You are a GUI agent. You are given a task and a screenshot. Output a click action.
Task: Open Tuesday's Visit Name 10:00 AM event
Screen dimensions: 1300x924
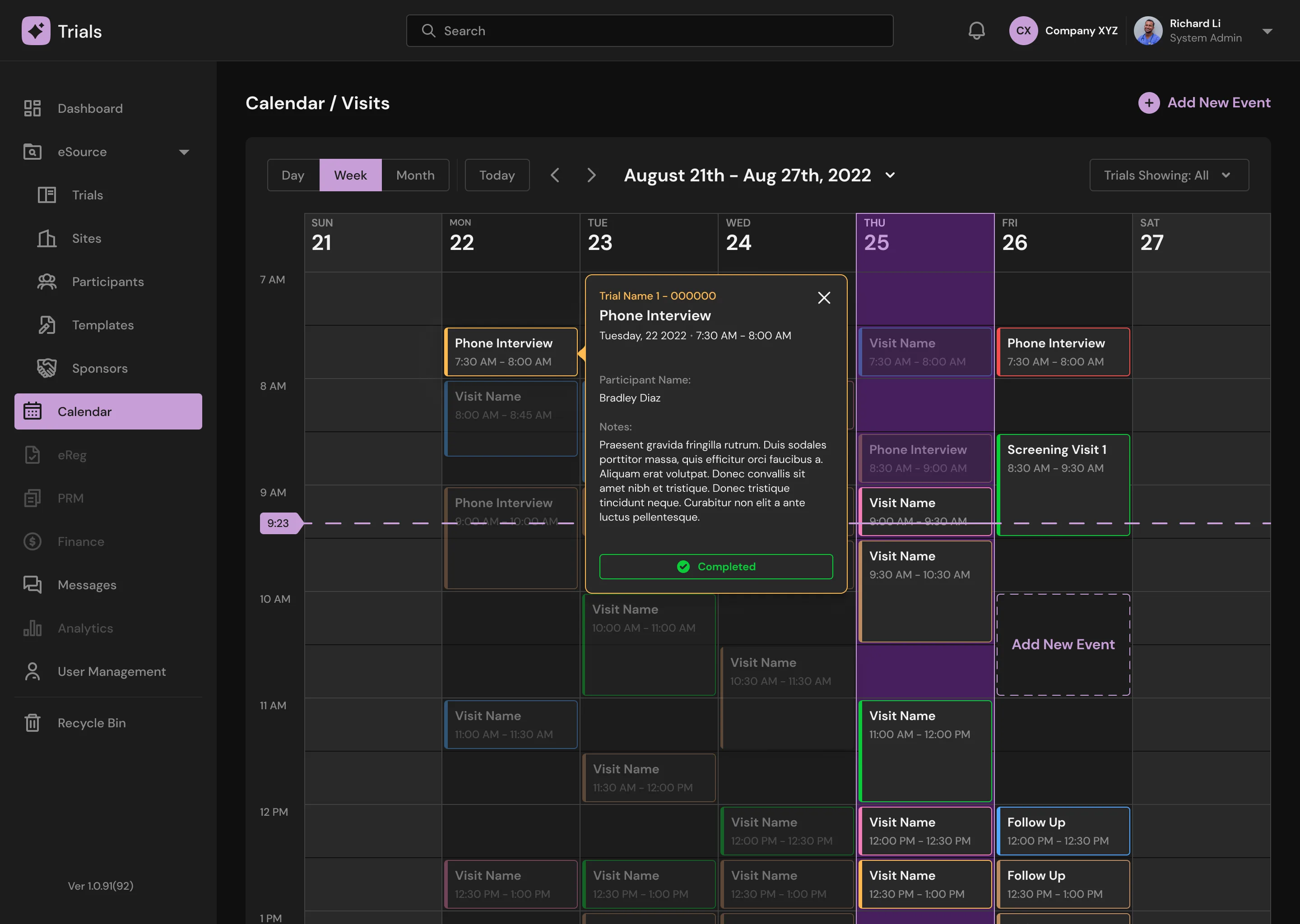649,645
